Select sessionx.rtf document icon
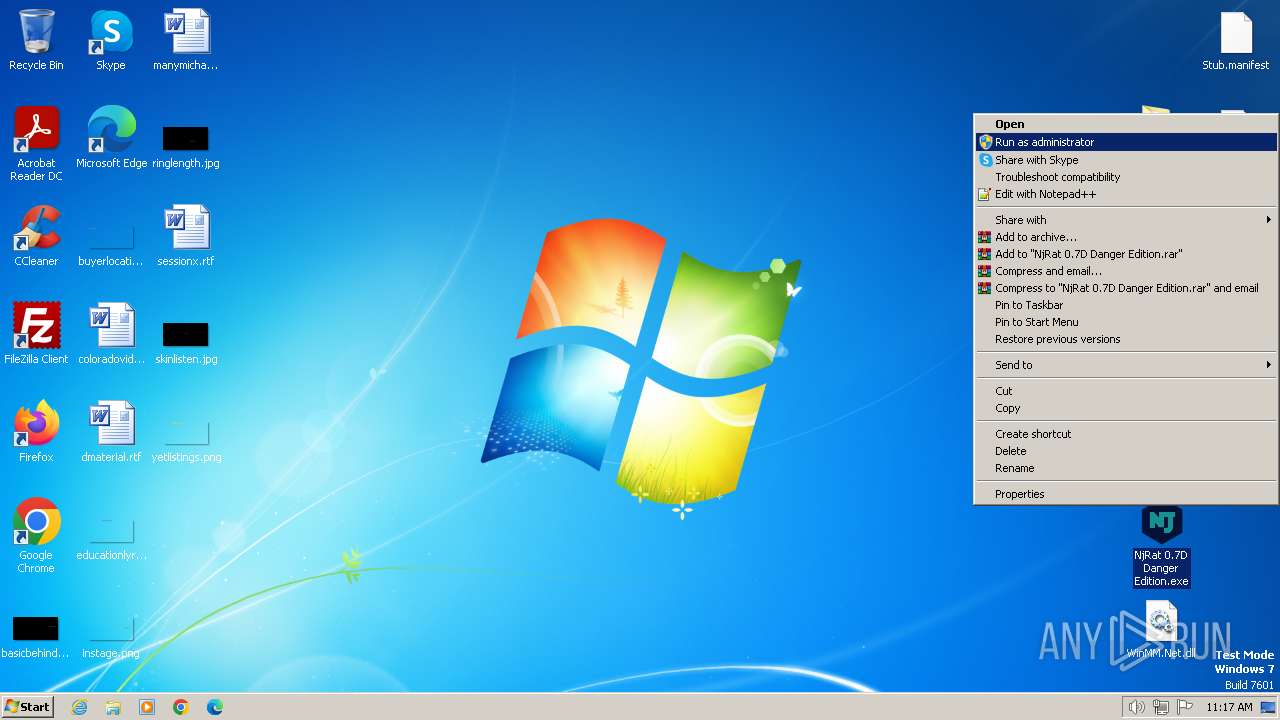The width and height of the screenshot is (1280, 720). click(186, 236)
